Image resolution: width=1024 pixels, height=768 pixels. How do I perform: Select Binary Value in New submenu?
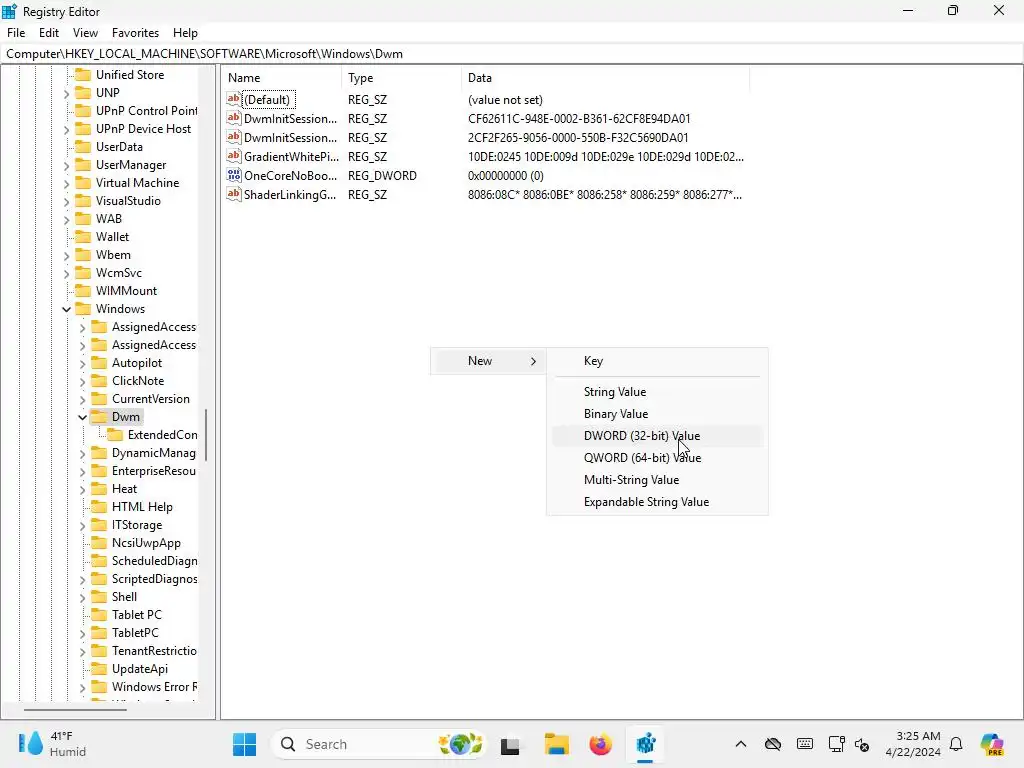tap(657, 414)
